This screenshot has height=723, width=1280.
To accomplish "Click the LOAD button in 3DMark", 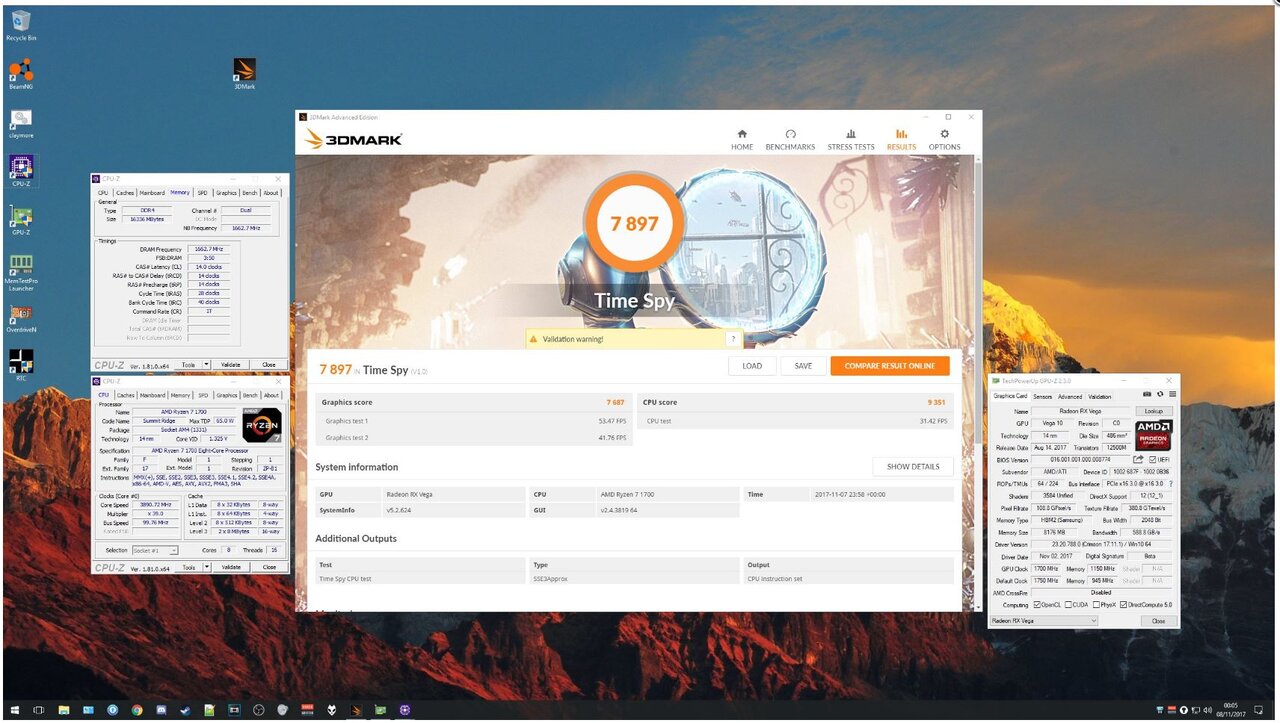I will click(752, 366).
